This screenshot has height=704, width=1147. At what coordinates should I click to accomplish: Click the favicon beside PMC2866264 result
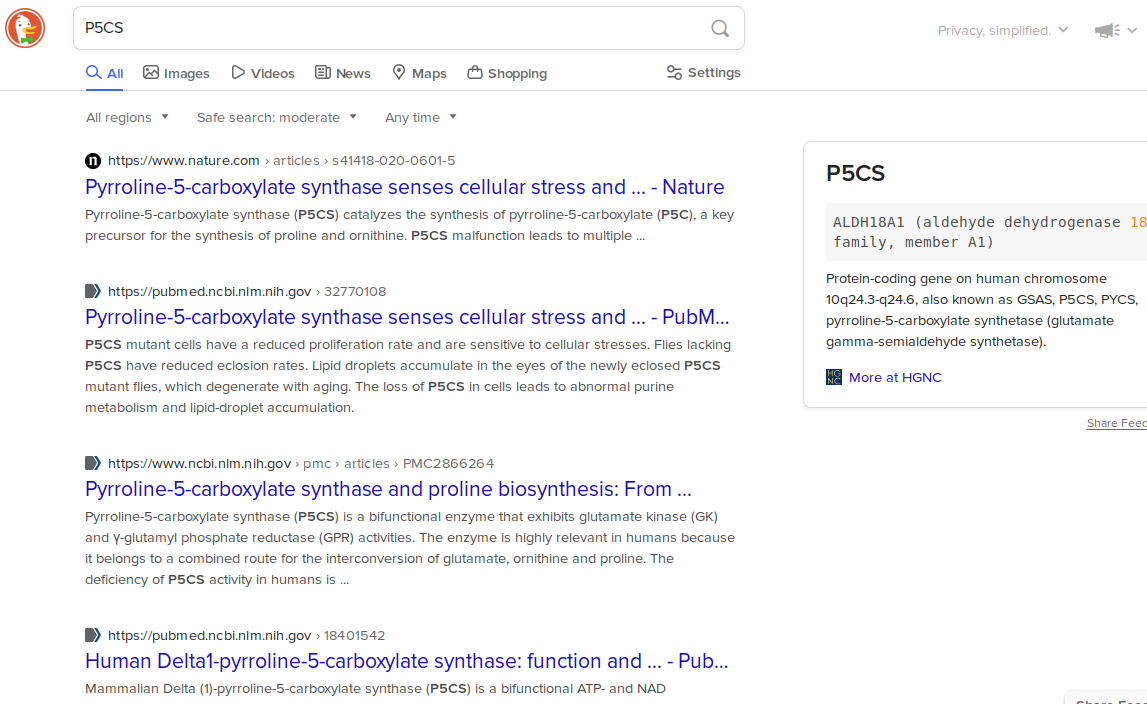pos(93,463)
